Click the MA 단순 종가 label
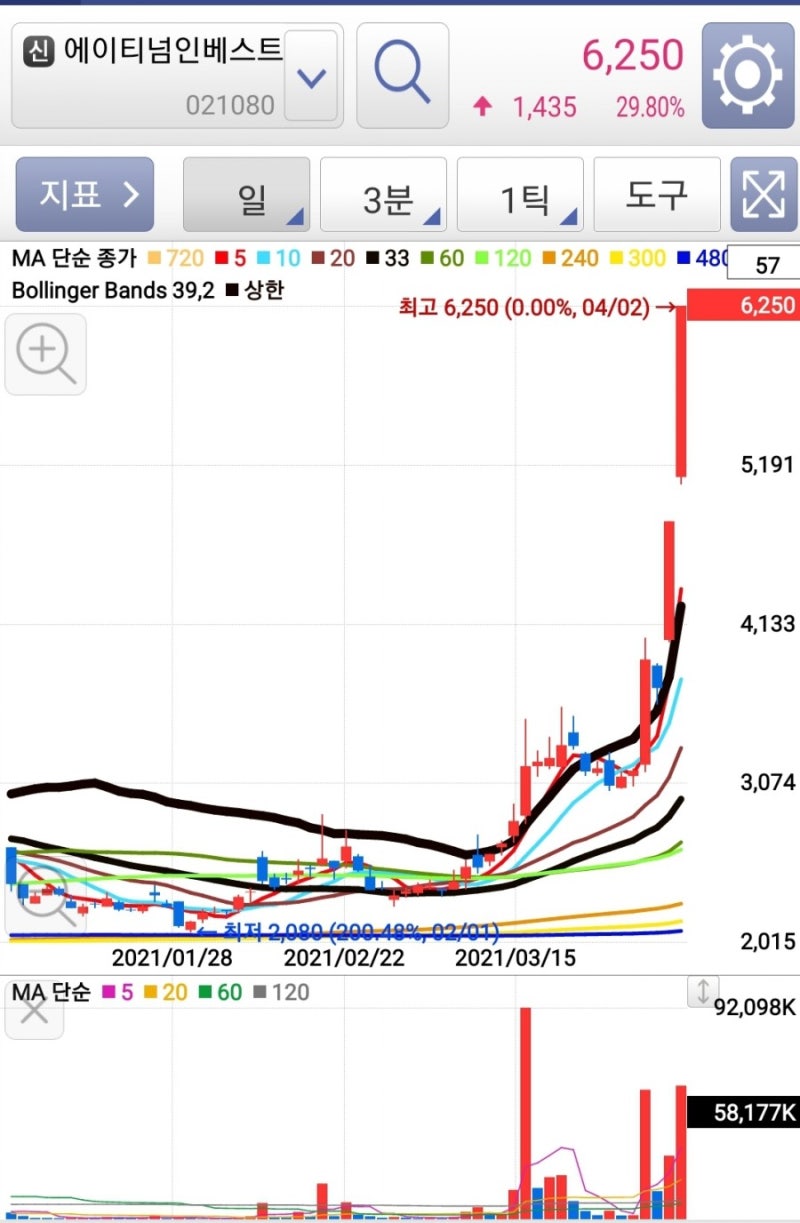Viewport: 800px width, 1223px height. pos(75,258)
